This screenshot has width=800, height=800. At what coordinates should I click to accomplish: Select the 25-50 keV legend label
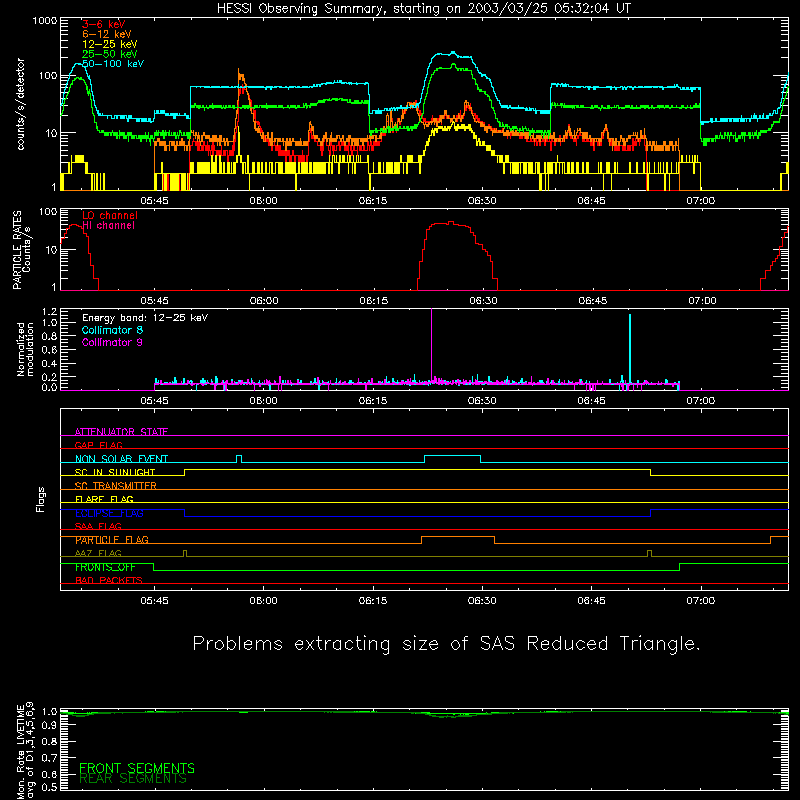(110, 54)
